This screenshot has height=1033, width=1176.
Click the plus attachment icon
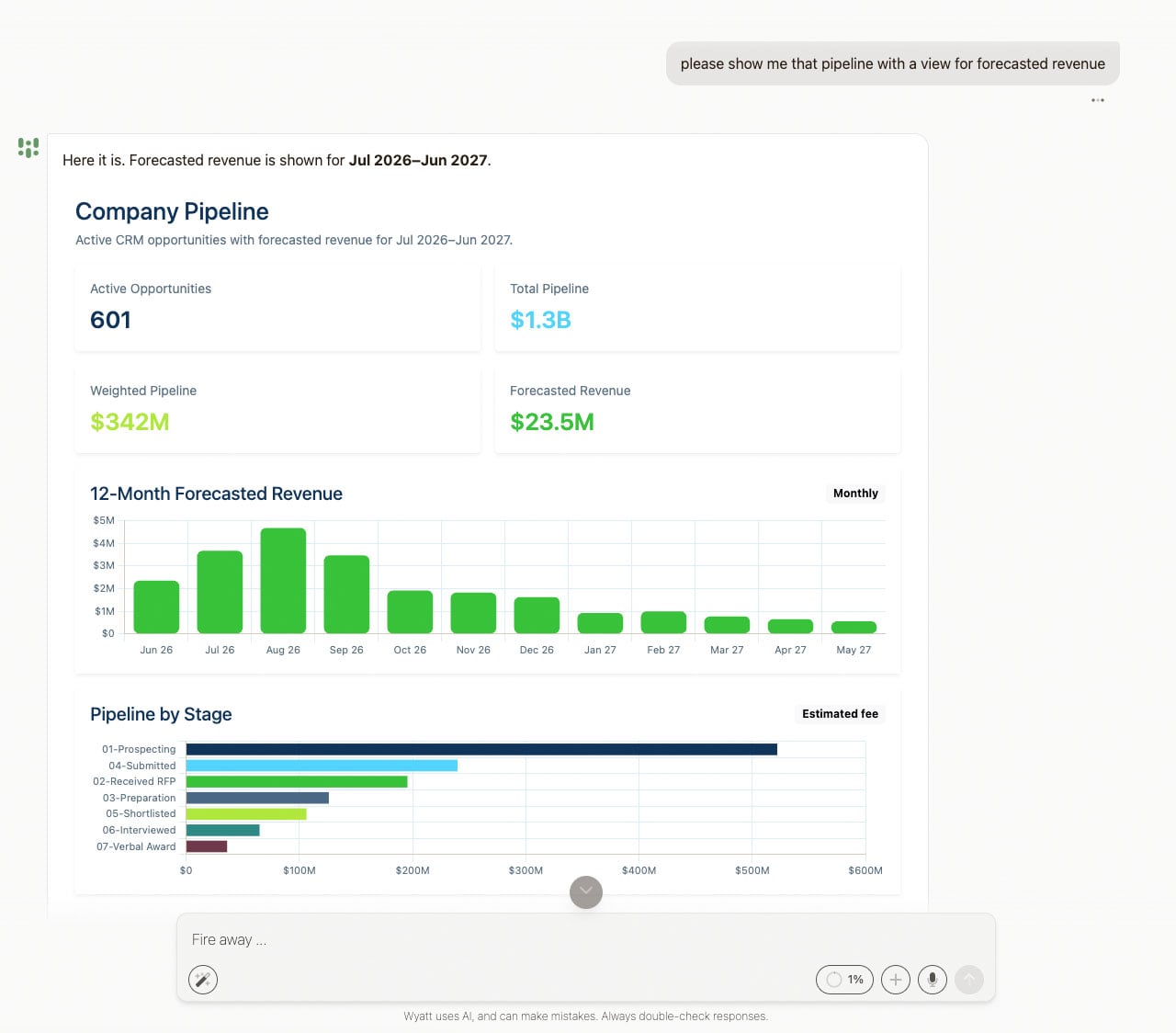(896, 980)
